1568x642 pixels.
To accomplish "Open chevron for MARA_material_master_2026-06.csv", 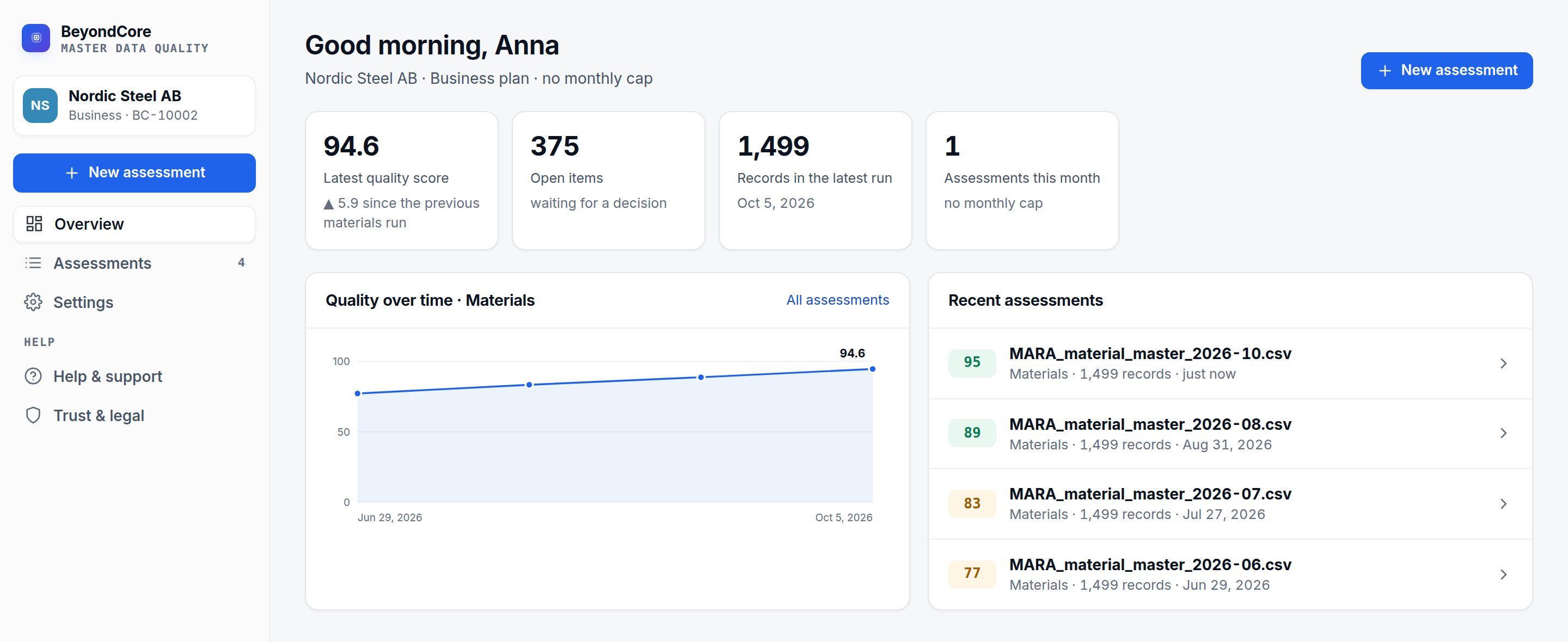I will tap(1503, 575).
